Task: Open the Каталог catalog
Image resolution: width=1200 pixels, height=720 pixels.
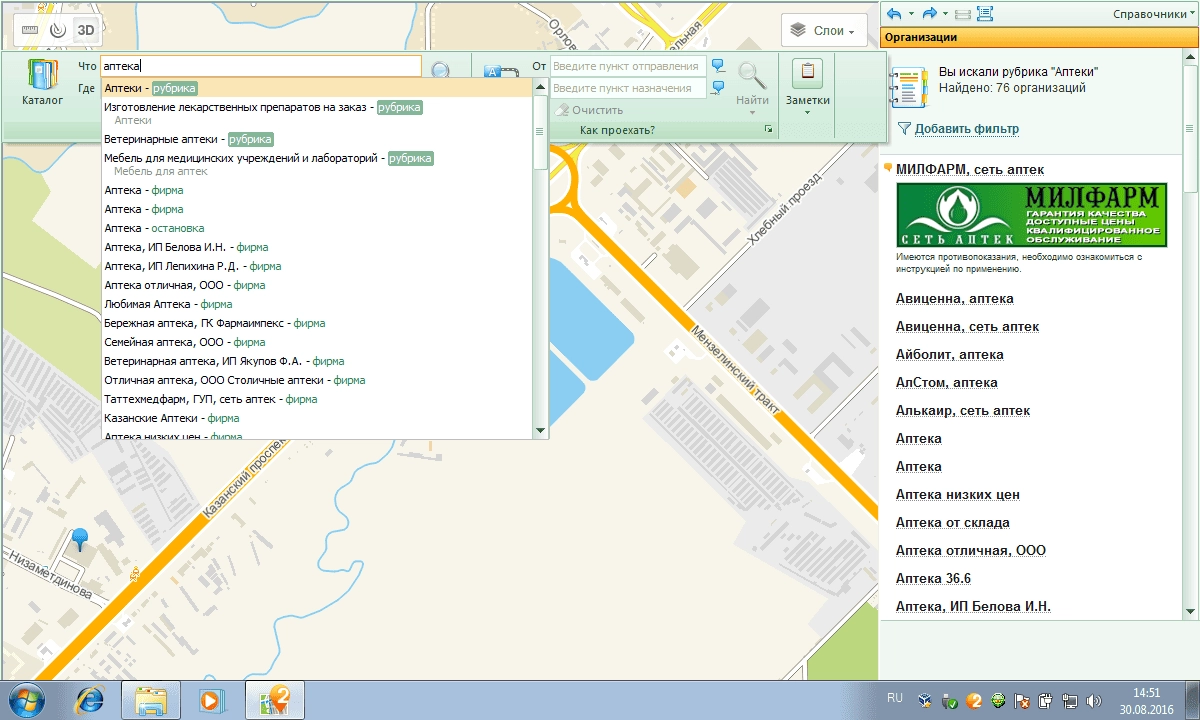Action: (x=42, y=82)
